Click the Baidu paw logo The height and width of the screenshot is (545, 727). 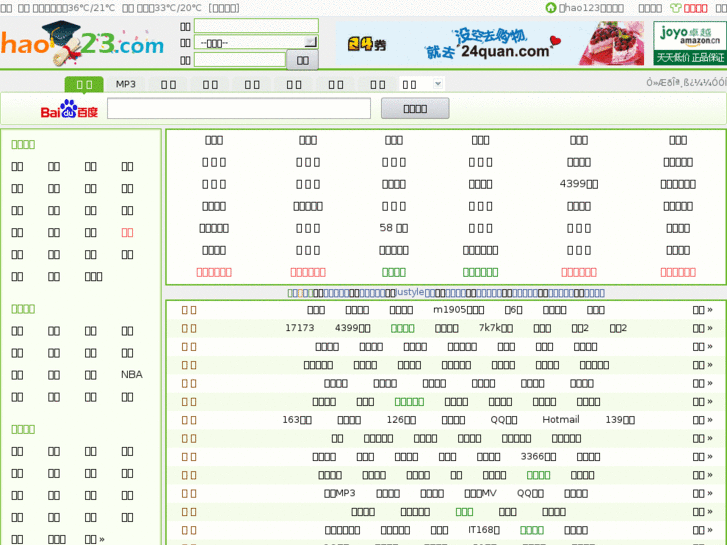pyautogui.click(x=69, y=109)
